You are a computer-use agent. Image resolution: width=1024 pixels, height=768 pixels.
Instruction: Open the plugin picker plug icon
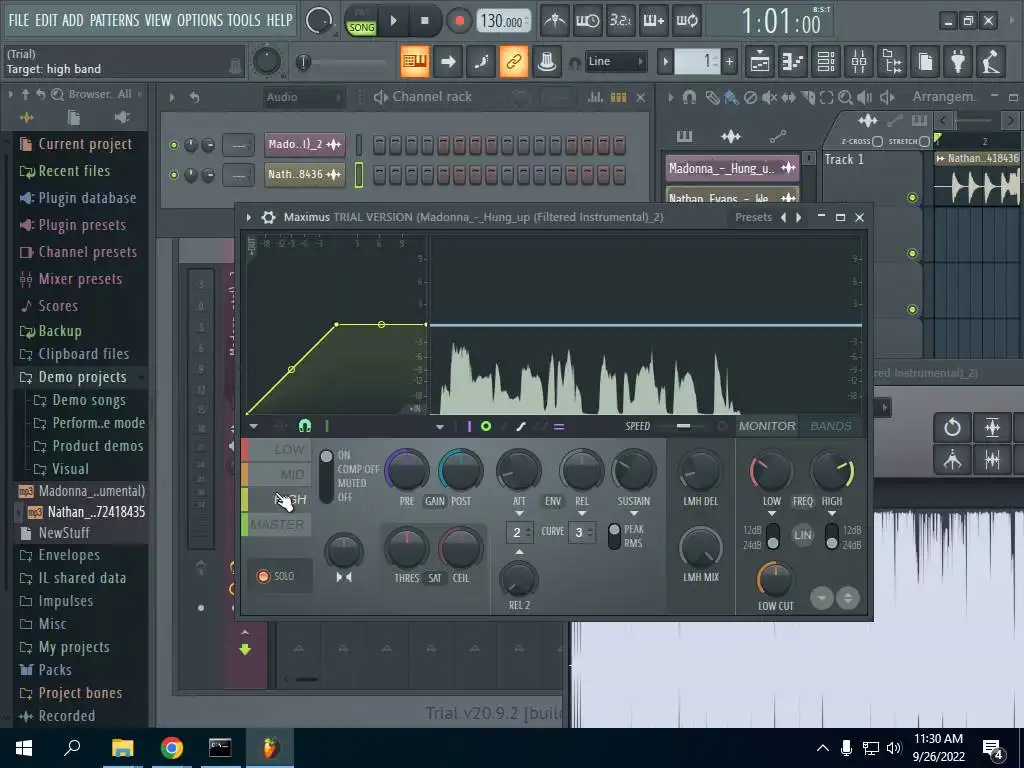(x=958, y=61)
